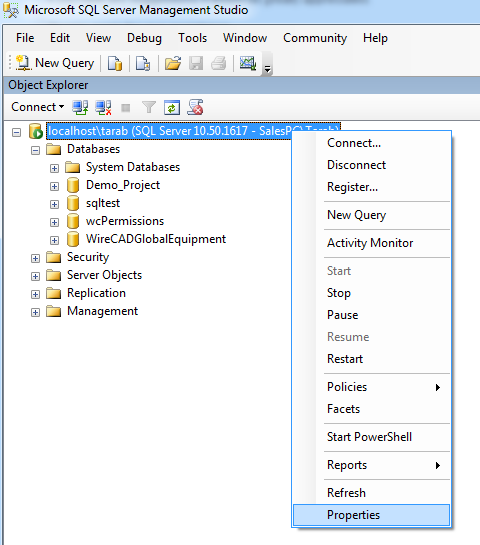Image resolution: width=480 pixels, height=545 pixels.
Task: Click the WireCADGlobalEquipment database cylinder icon
Action: point(73,239)
